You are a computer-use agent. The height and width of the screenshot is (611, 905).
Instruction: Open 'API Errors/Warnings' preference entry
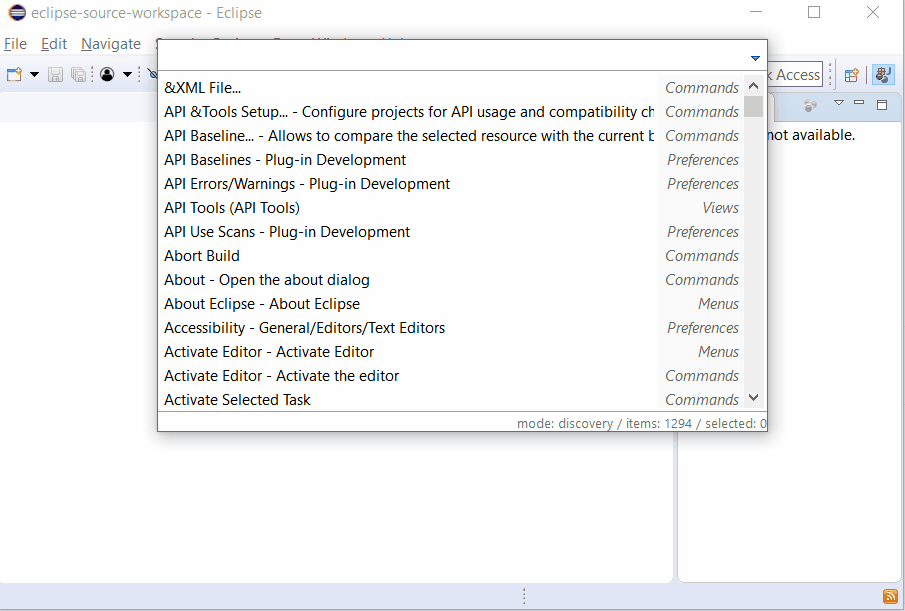click(452, 184)
